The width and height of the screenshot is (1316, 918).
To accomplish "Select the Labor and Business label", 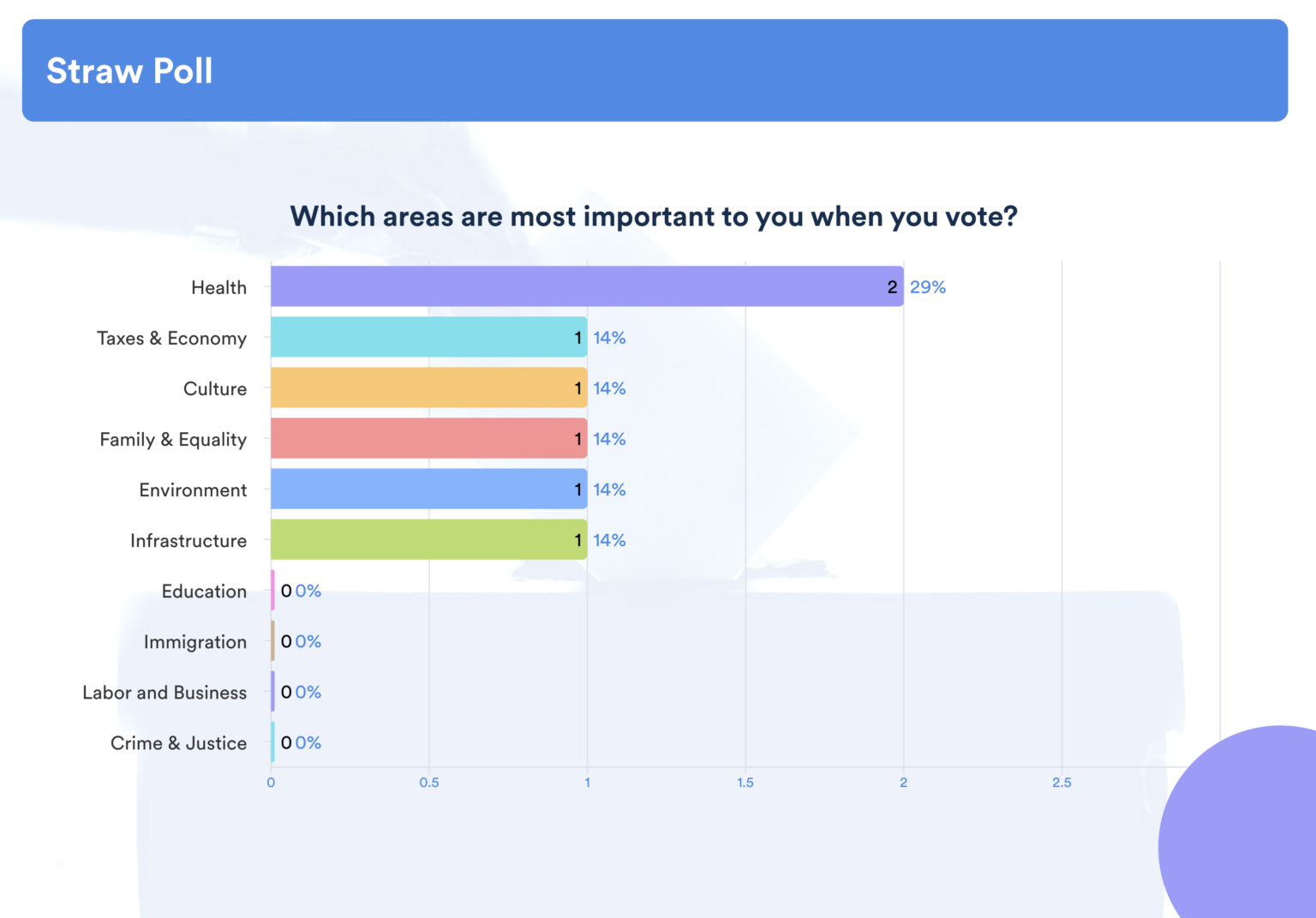I will [164, 693].
